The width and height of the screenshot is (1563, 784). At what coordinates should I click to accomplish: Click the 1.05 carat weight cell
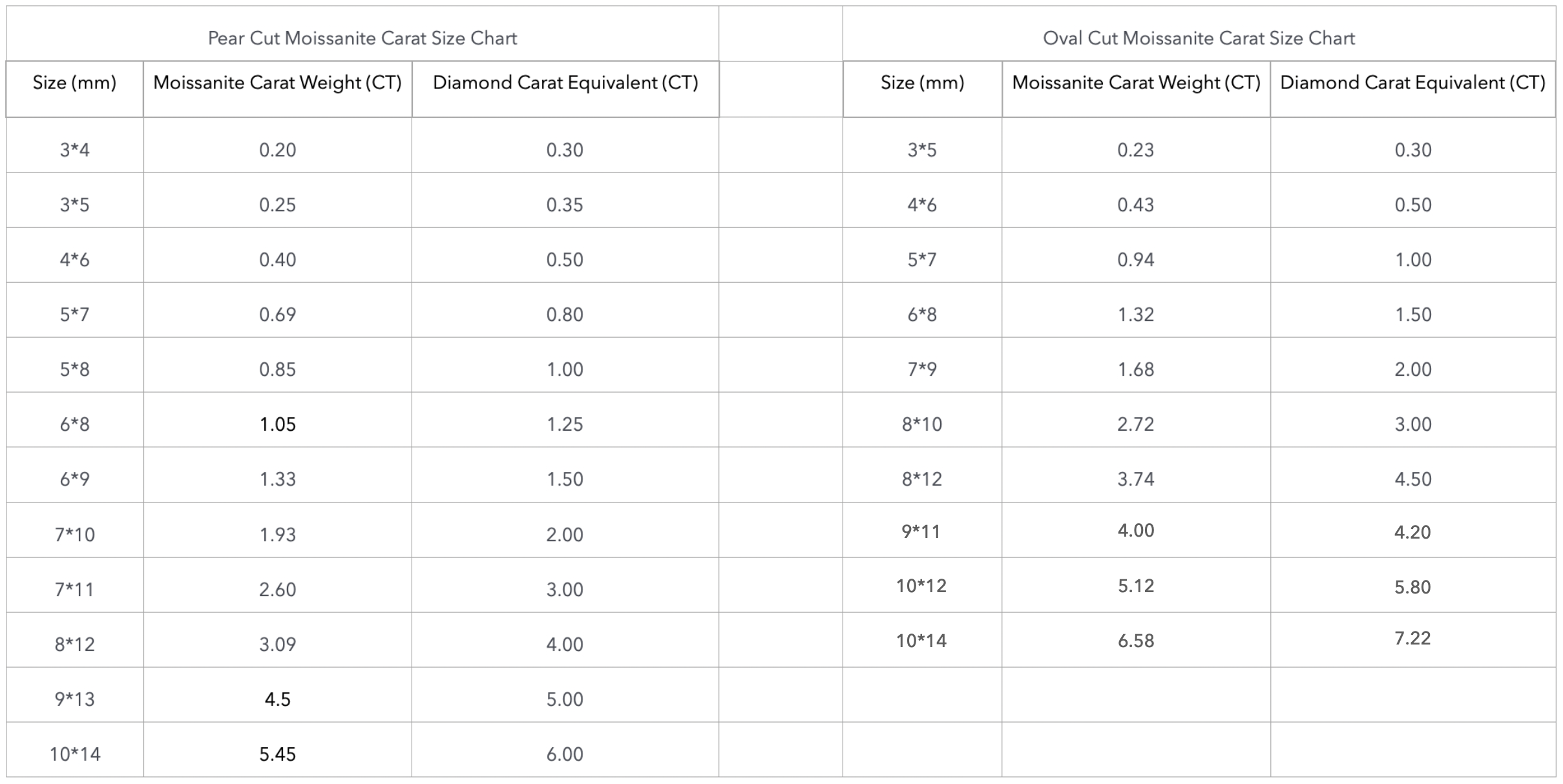(277, 424)
